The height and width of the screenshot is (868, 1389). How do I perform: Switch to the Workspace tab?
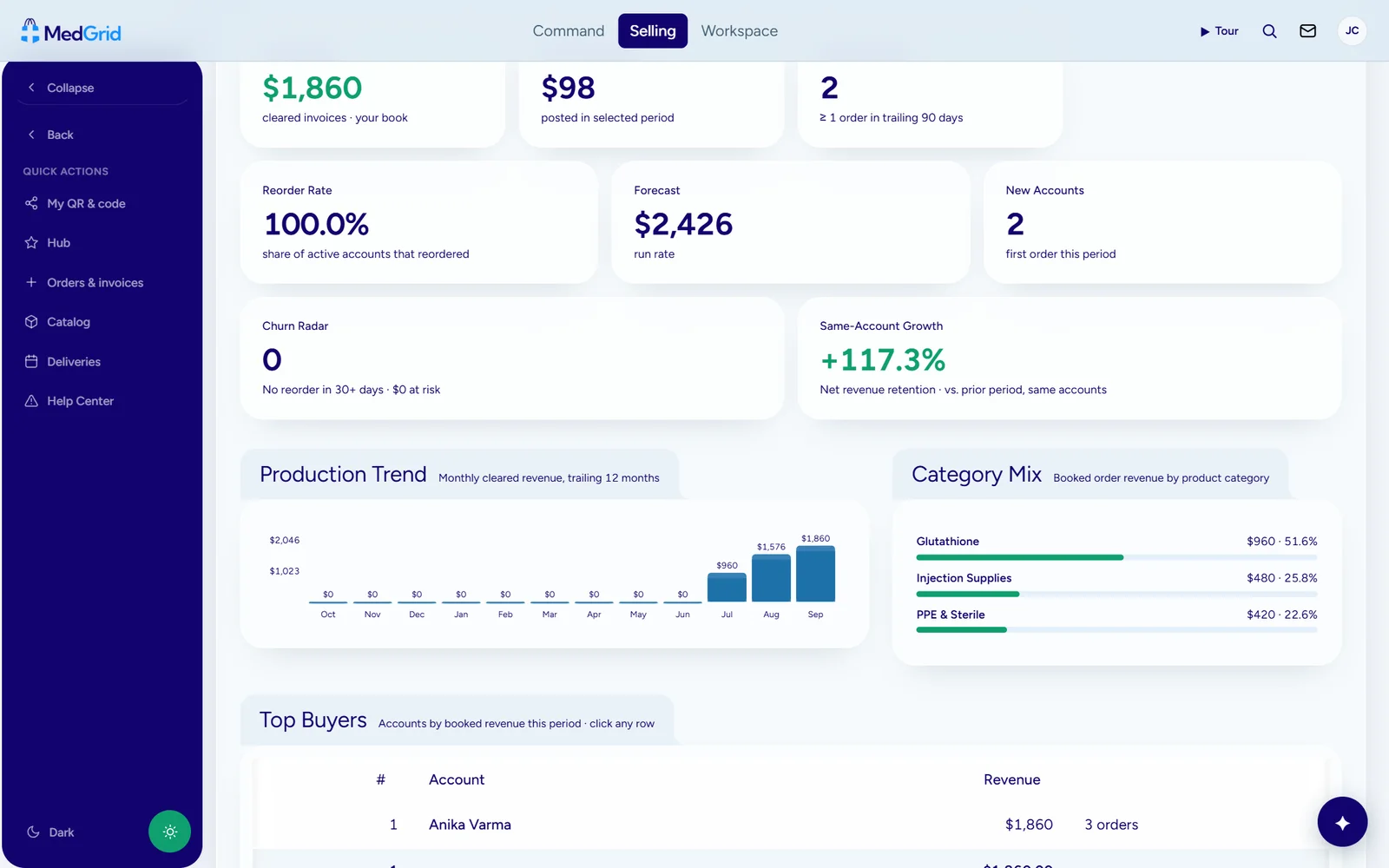click(x=739, y=30)
